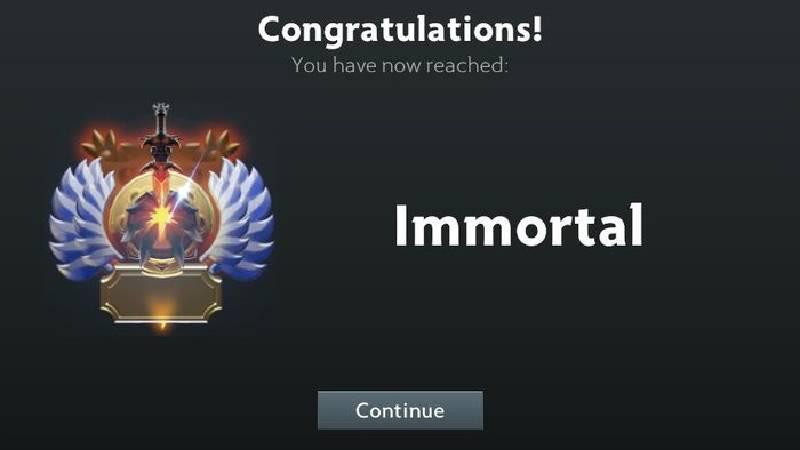Click the orange glow at plaque bottom
Viewport: 800px width, 450px height.
[162, 312]
